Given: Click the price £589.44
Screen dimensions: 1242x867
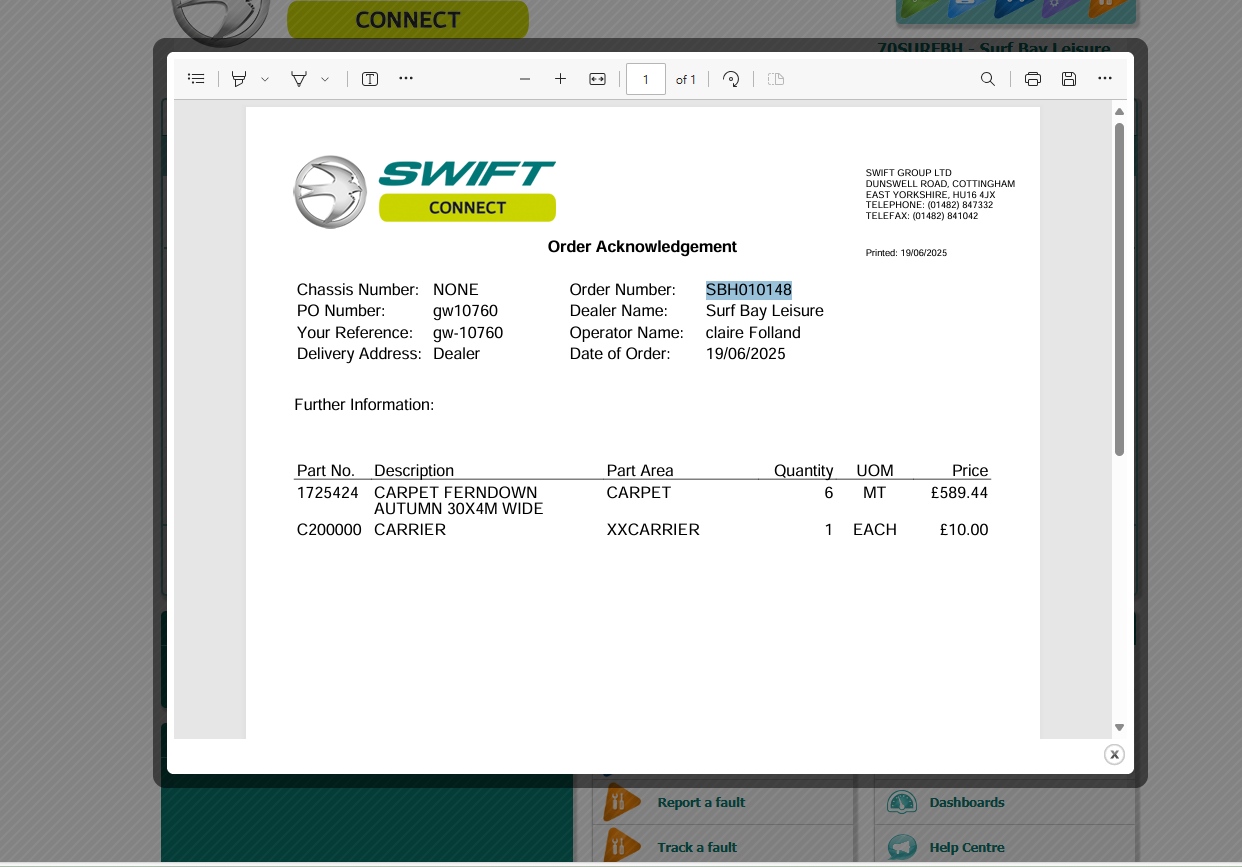Looking at the screenshot, I should 958,493.
